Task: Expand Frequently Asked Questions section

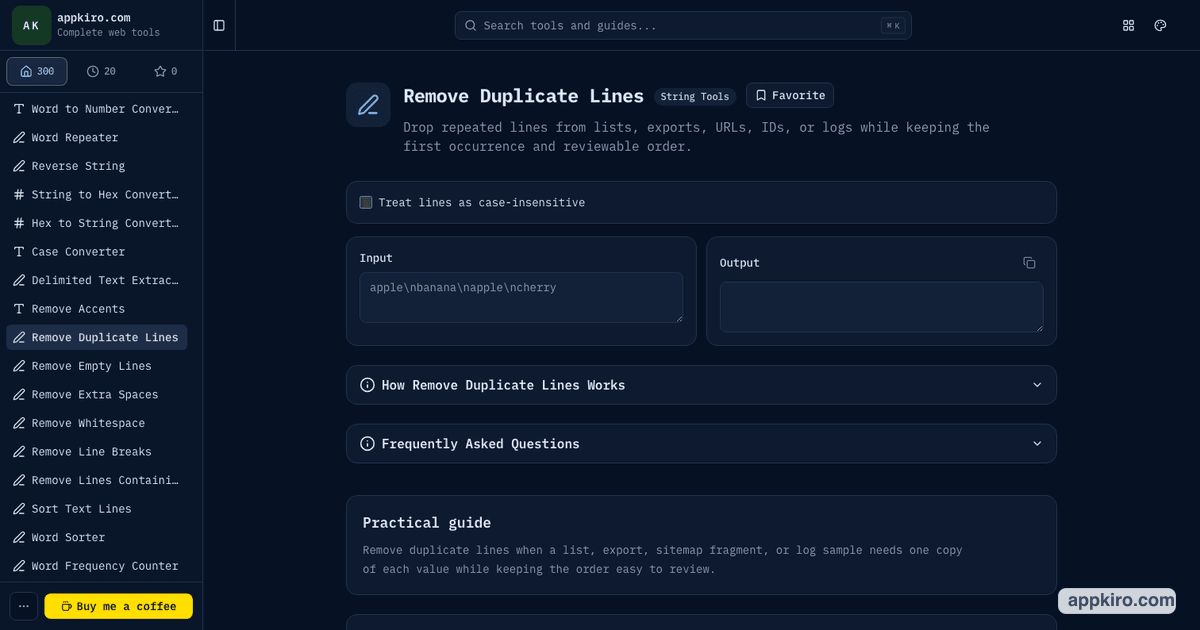Action: click(701, 444)
